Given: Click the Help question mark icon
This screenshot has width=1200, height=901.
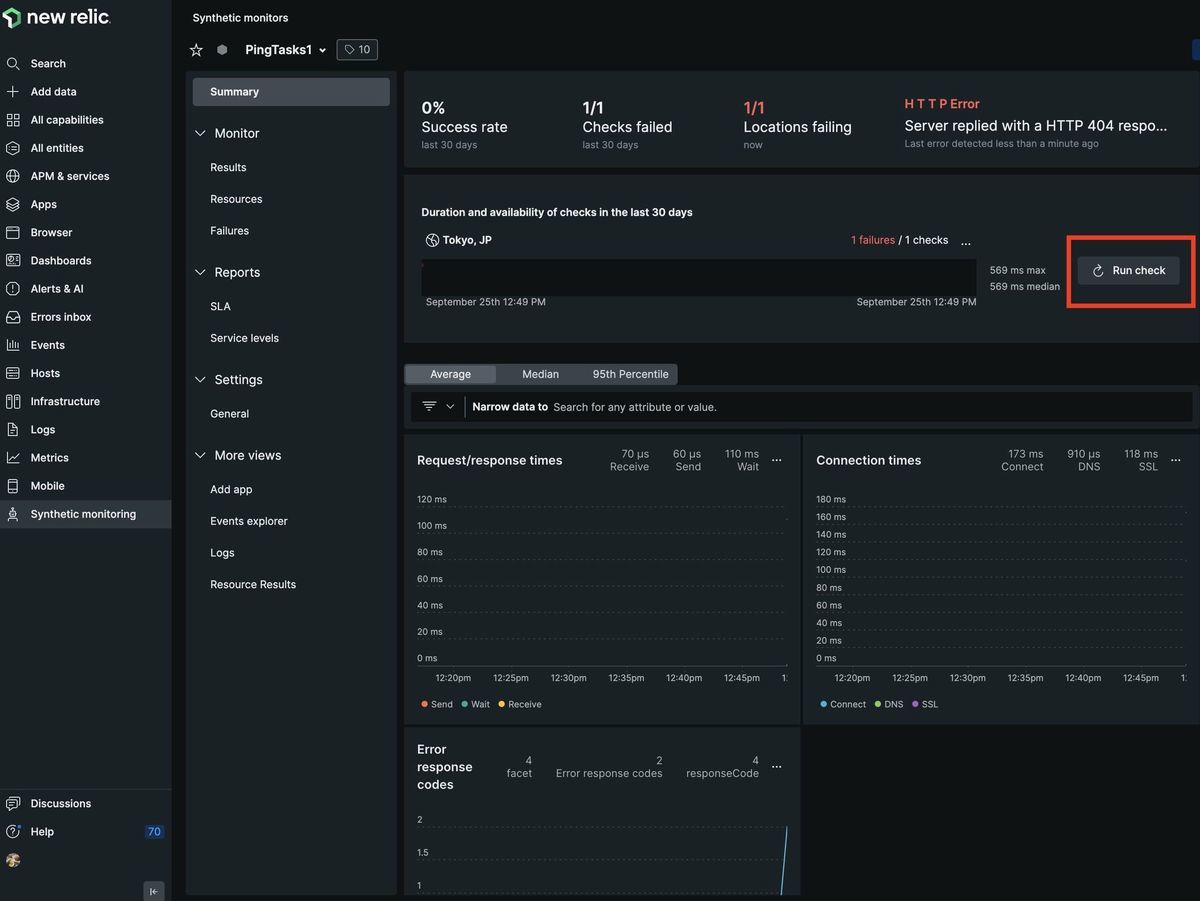Looking at the screenshot, I should pos(13,831).
